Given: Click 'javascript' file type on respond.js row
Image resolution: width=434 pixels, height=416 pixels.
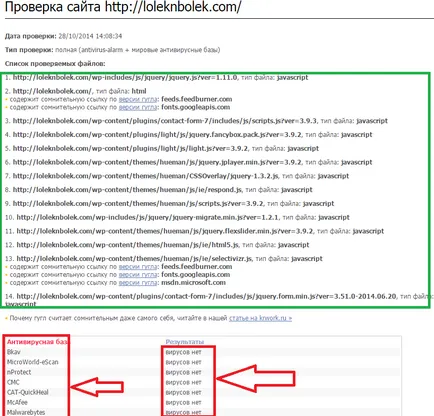Looking at the screenshot, I should pyautogui.click(x=297, y=190).
